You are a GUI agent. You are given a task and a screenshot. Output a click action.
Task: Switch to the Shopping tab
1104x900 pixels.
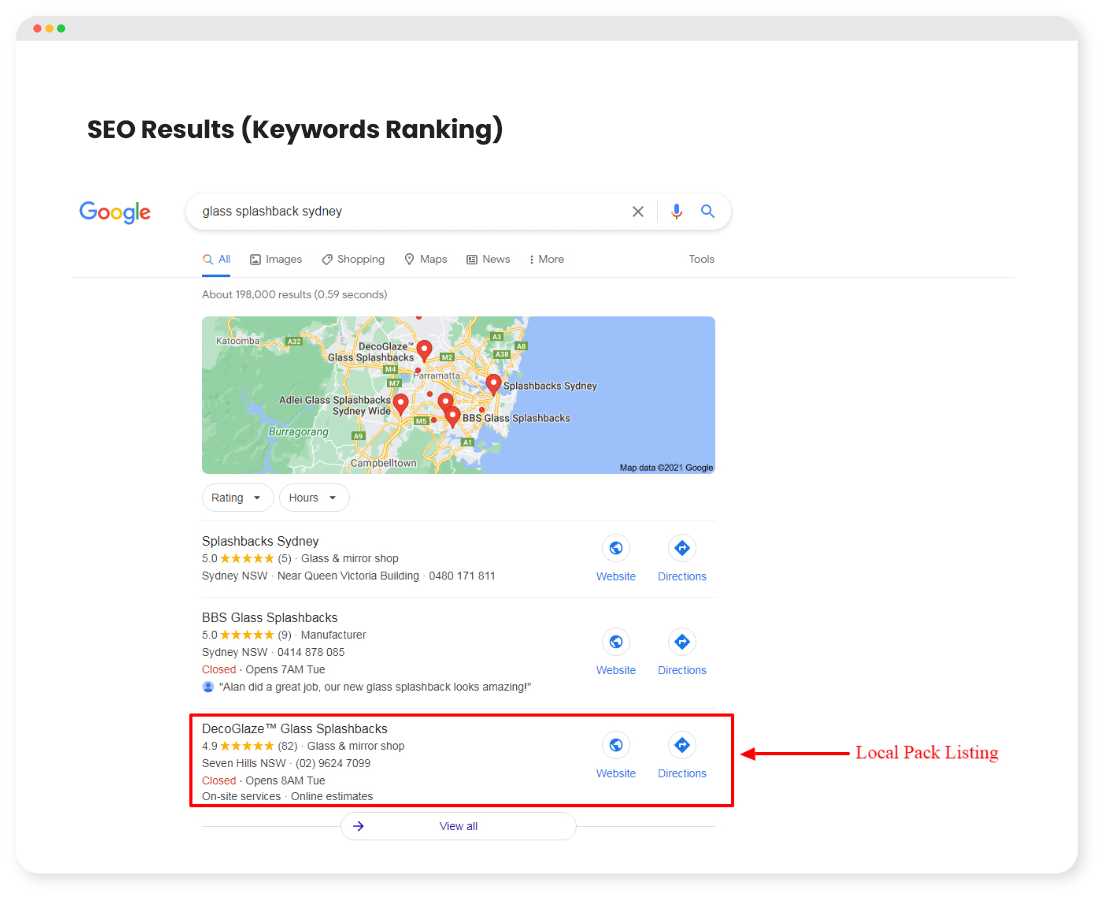[x=353, y=259]
